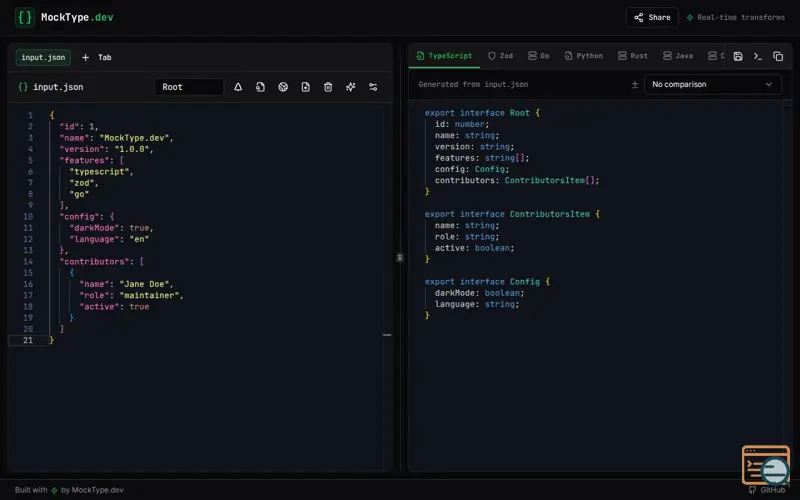The height and width of the screenshot is (500, 800).
Task: Click the sparkles generate icon
Action: click(x=351, y=87)
